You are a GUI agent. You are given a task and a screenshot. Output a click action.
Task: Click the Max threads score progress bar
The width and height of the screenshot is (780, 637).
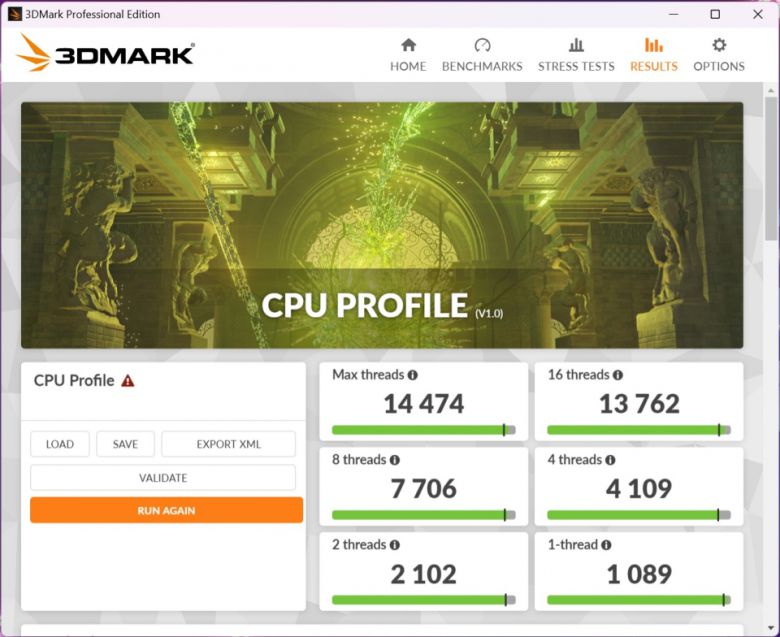pyautogui.click(x=423, y=430)
